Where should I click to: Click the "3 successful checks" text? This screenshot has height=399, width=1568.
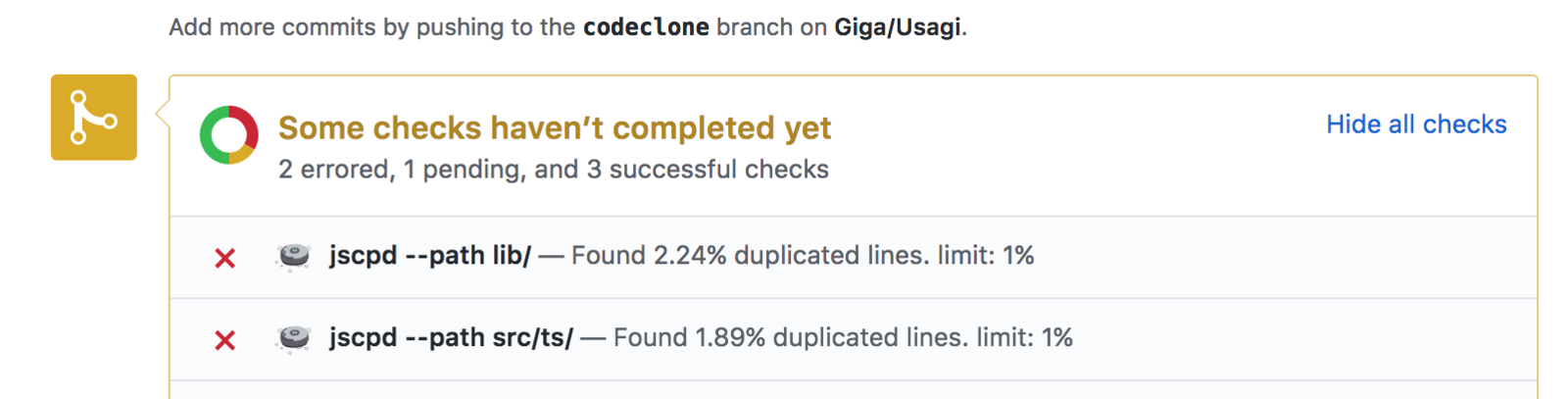pos(707,170)
